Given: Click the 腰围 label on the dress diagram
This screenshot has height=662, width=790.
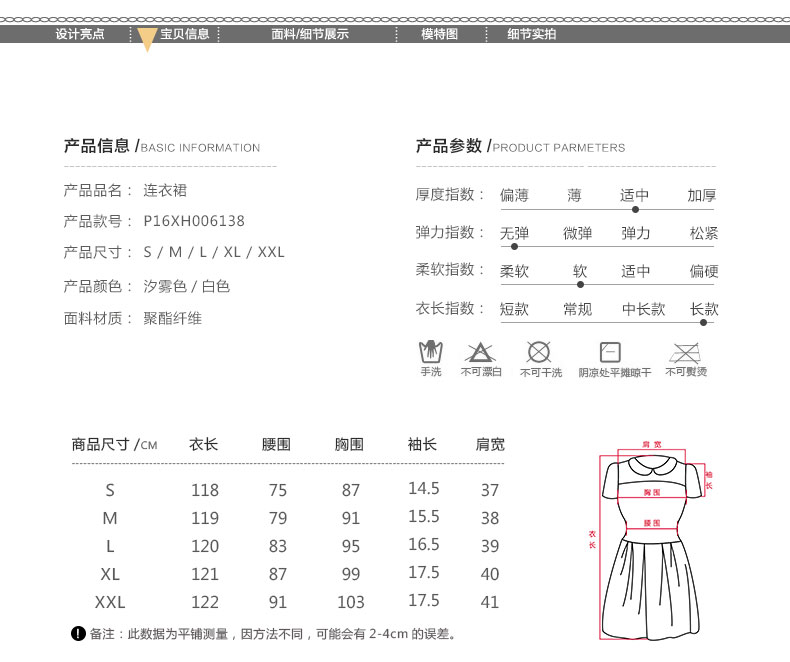Looking at the screenshot, I should click(652, 523).
